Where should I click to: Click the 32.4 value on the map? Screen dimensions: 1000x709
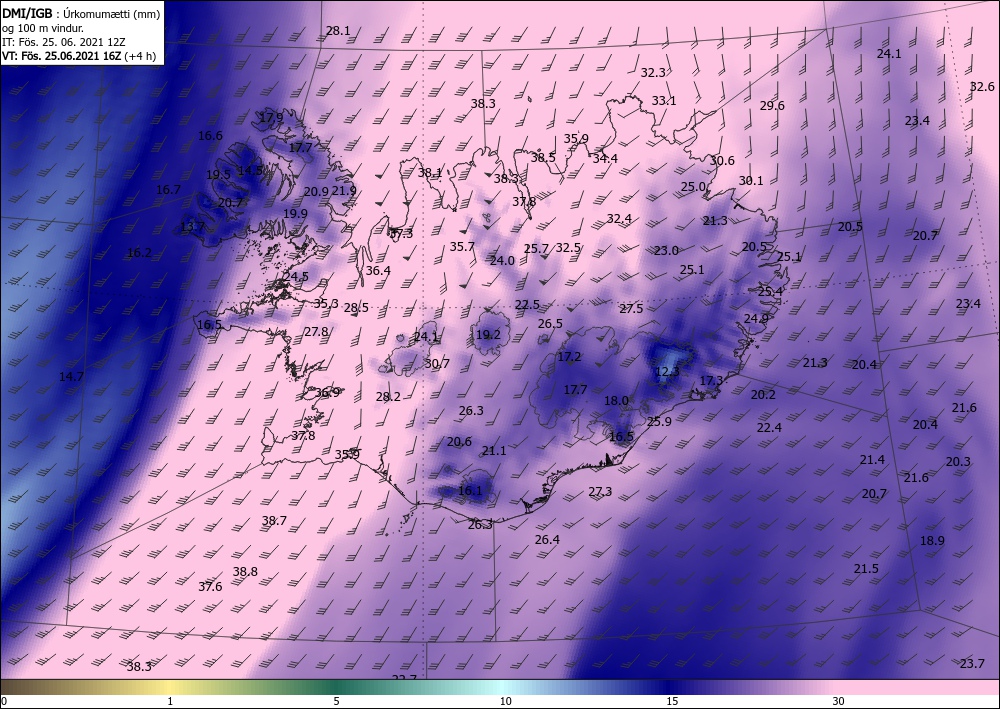tap(619, 219)
